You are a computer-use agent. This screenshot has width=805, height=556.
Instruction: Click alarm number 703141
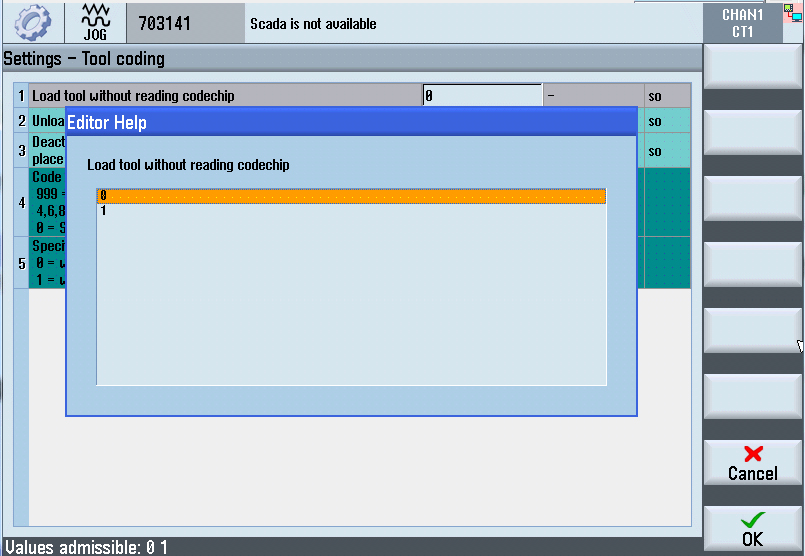tap(164, 23)
